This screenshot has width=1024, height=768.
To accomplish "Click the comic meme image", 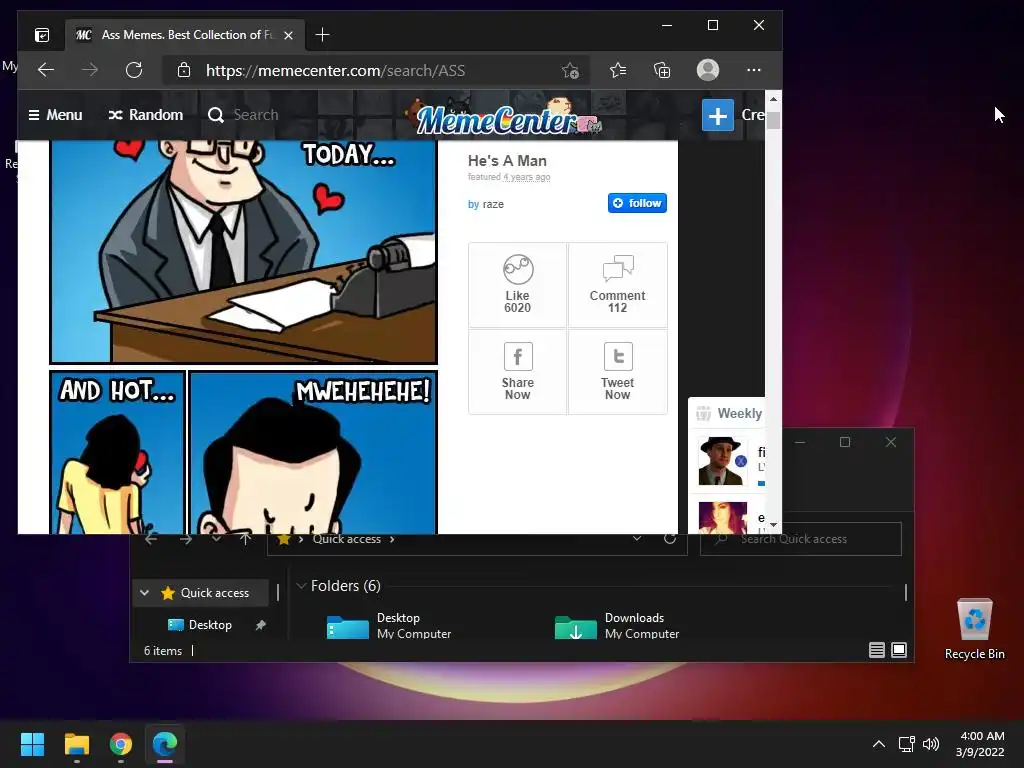I will coord(243,337).
